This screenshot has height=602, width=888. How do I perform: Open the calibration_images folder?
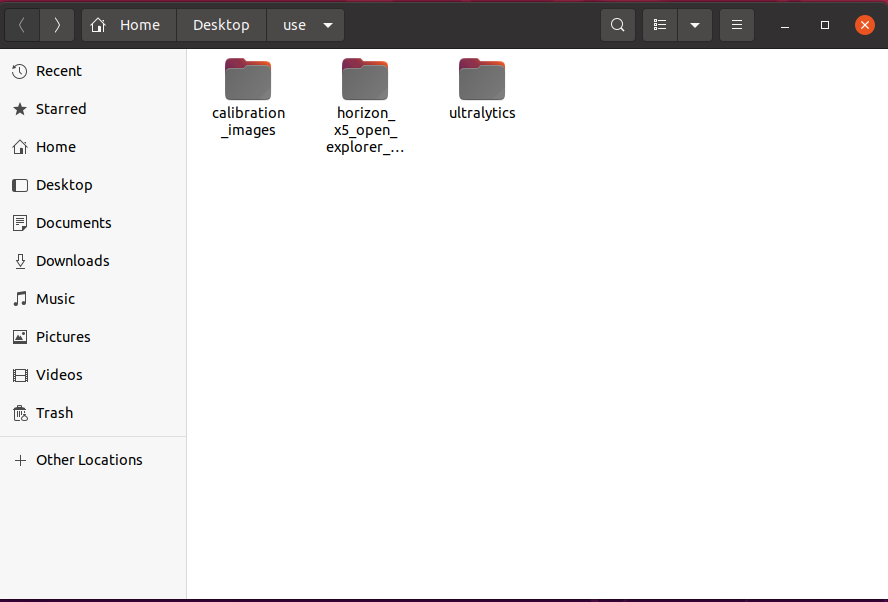[248, 80]
